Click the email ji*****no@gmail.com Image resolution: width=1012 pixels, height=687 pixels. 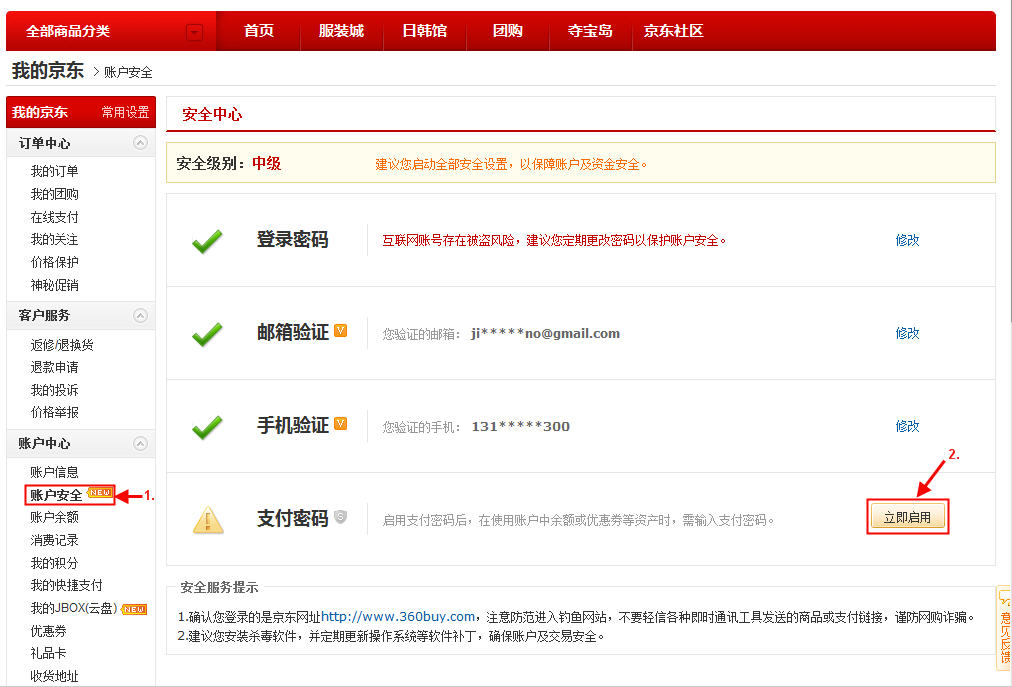point(545,334)
